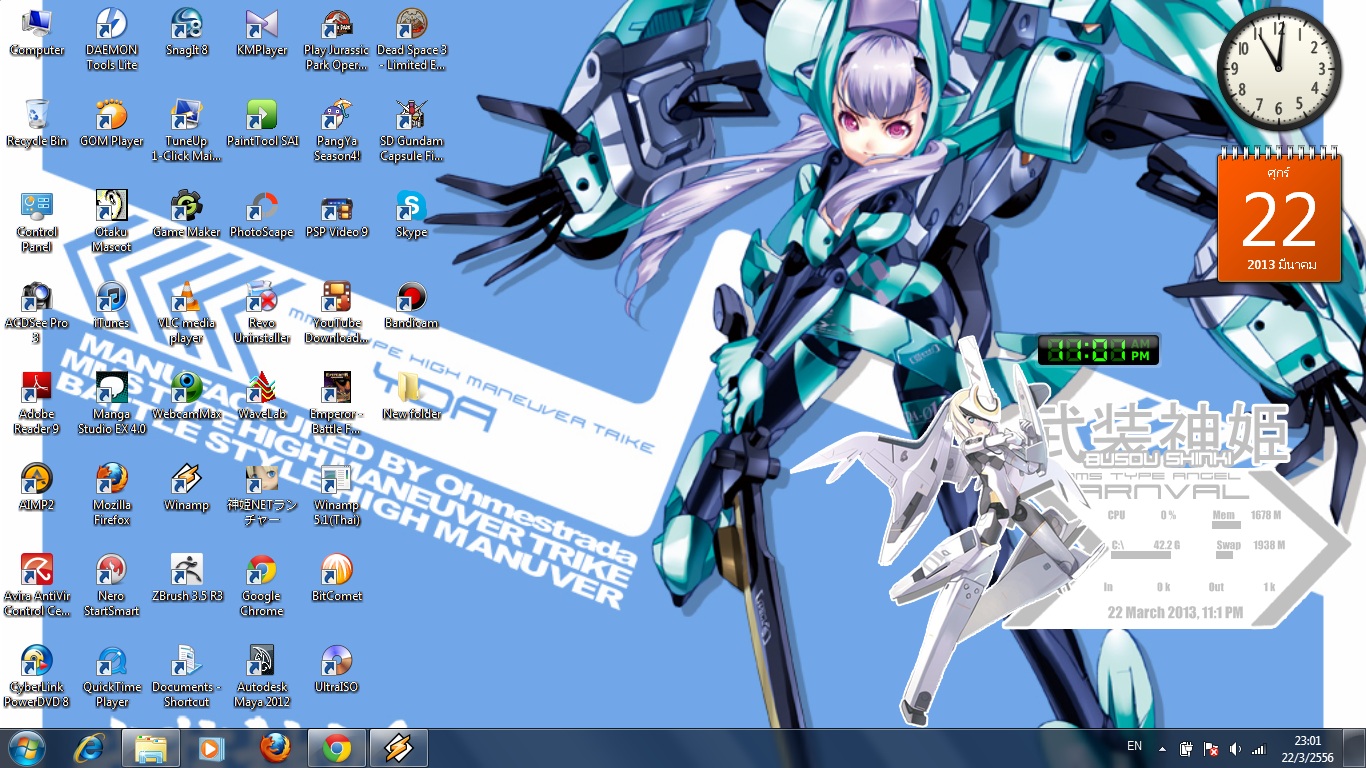Image resolution: width=1366 pixels, height=768 pixels.
Task: Select the Mozilla Firefox desktop icon
Action: point(112,495)
